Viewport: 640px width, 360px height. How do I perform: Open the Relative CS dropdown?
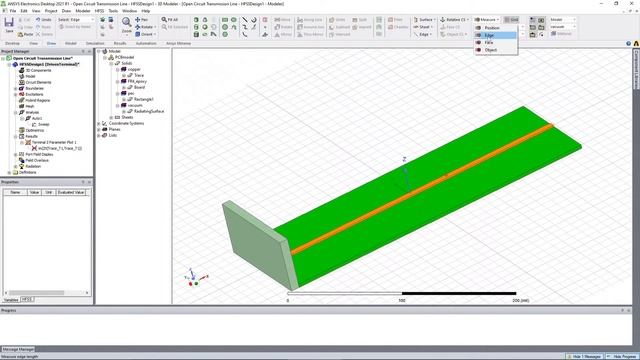pos(454,20)
